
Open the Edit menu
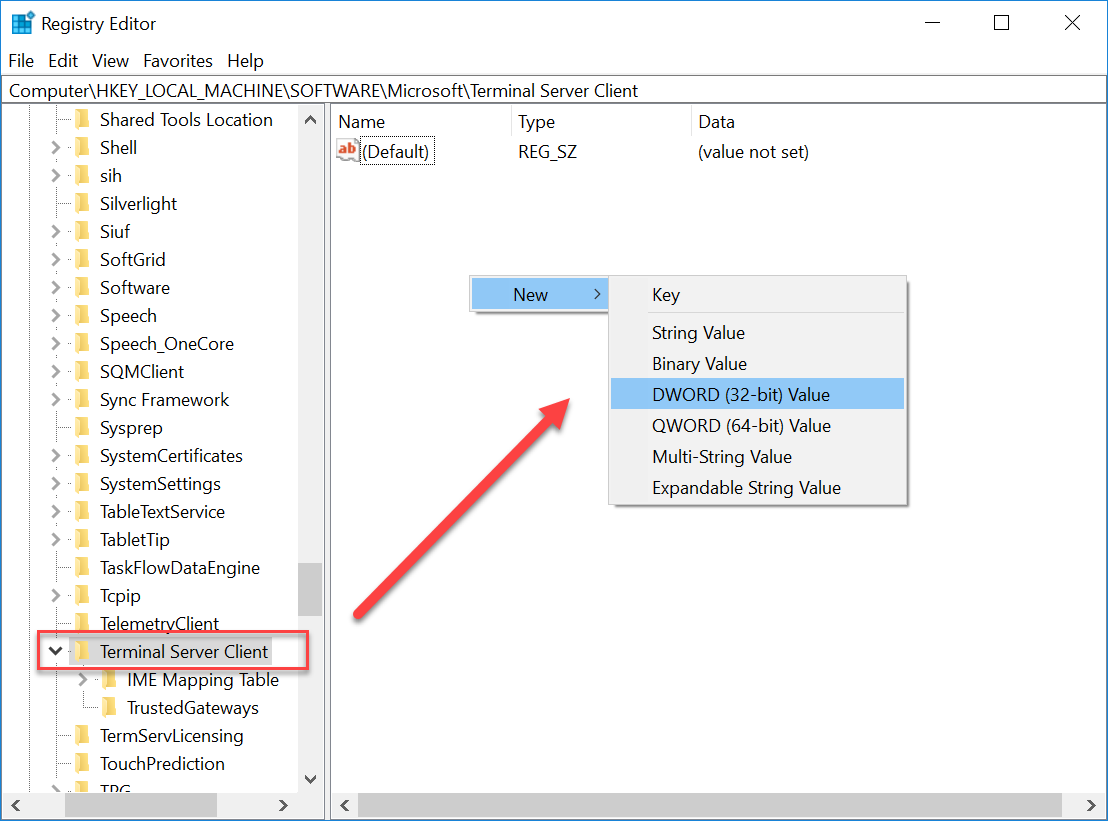63,61
